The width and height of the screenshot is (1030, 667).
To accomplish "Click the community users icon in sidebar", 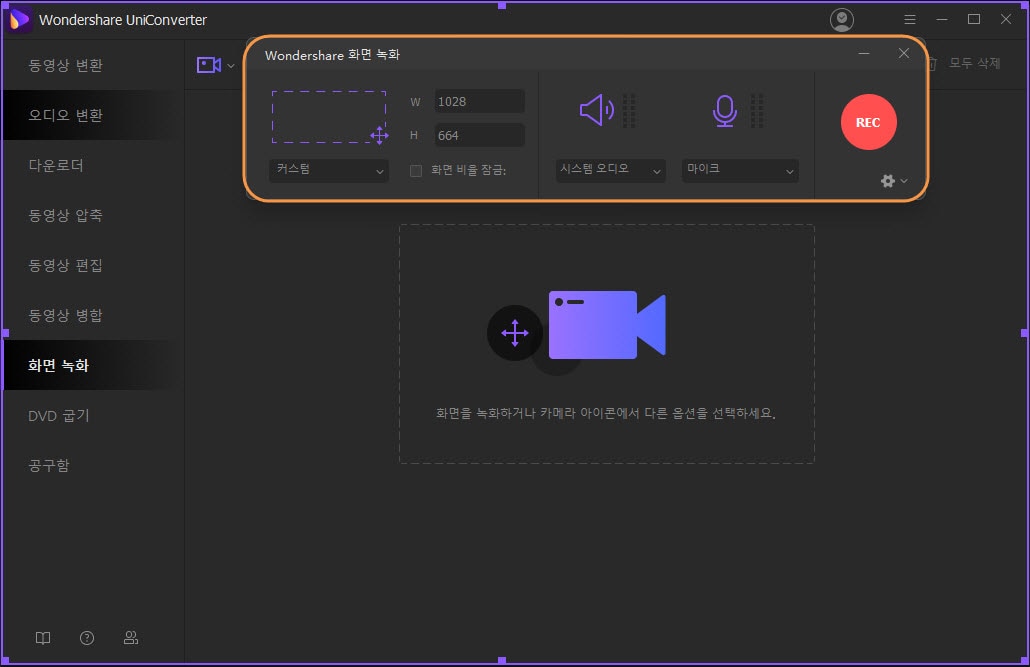I will pos(131,638).
